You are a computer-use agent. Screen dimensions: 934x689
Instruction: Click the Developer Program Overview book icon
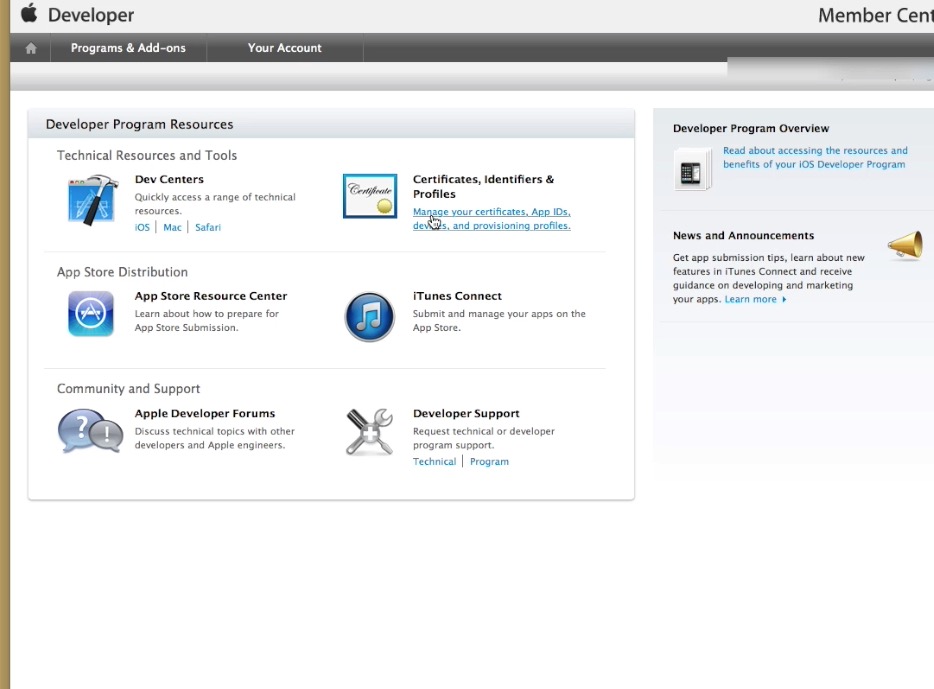(694, 168)
